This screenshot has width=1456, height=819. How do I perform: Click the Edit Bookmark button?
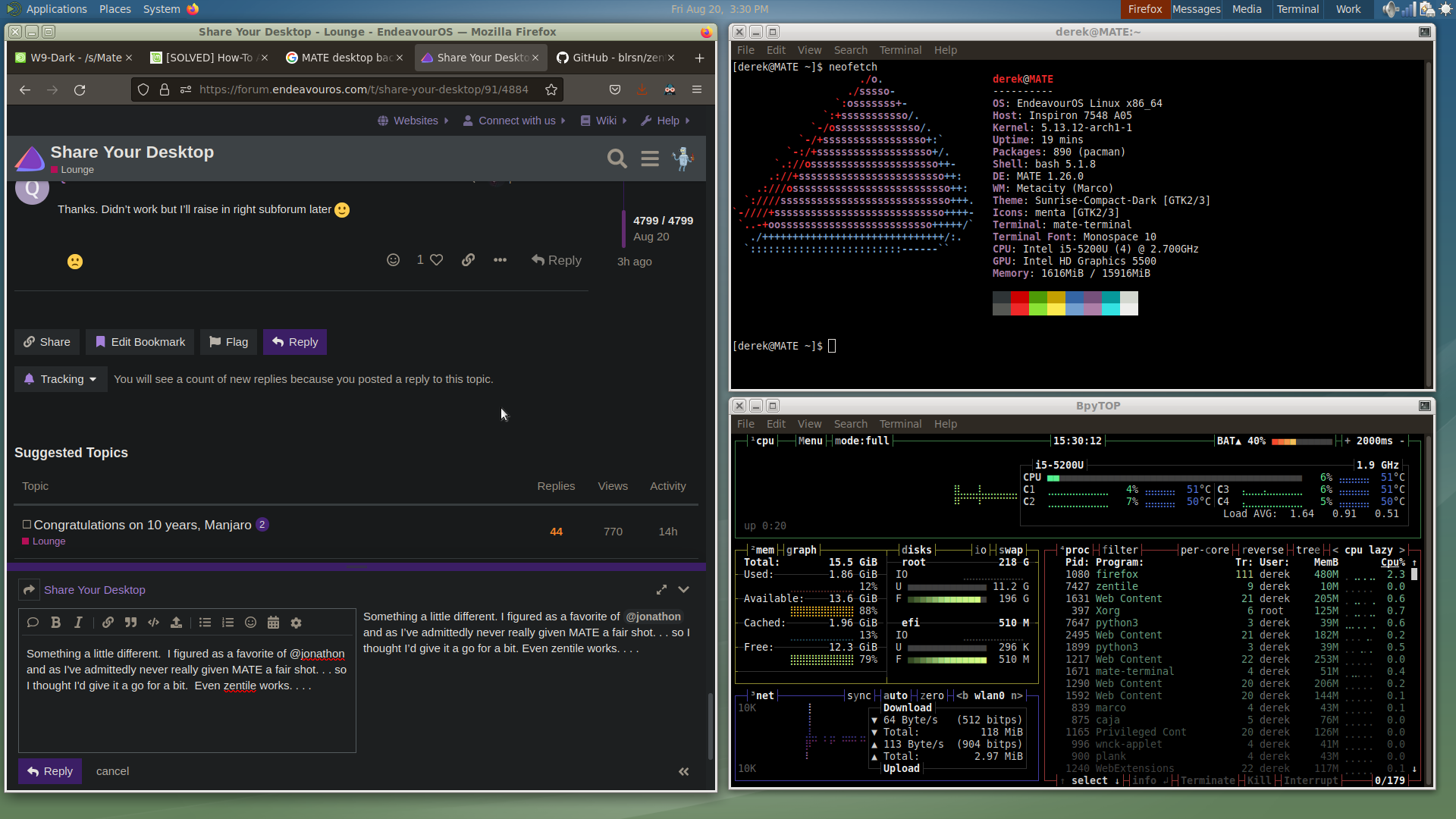point(140,342)
